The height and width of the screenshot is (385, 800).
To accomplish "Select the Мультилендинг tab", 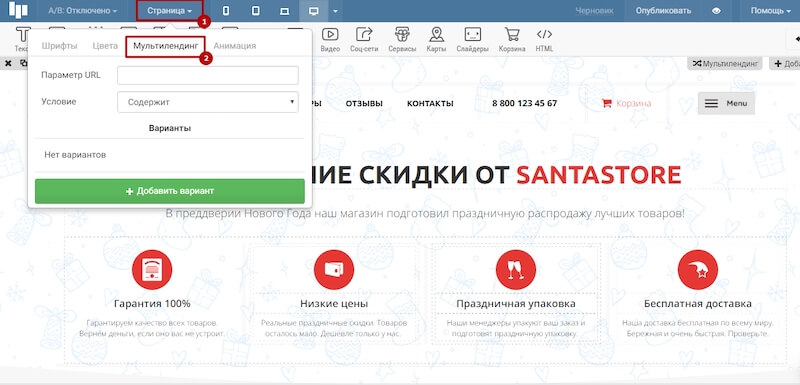I will pyautogui.click(x=165, y=46).
